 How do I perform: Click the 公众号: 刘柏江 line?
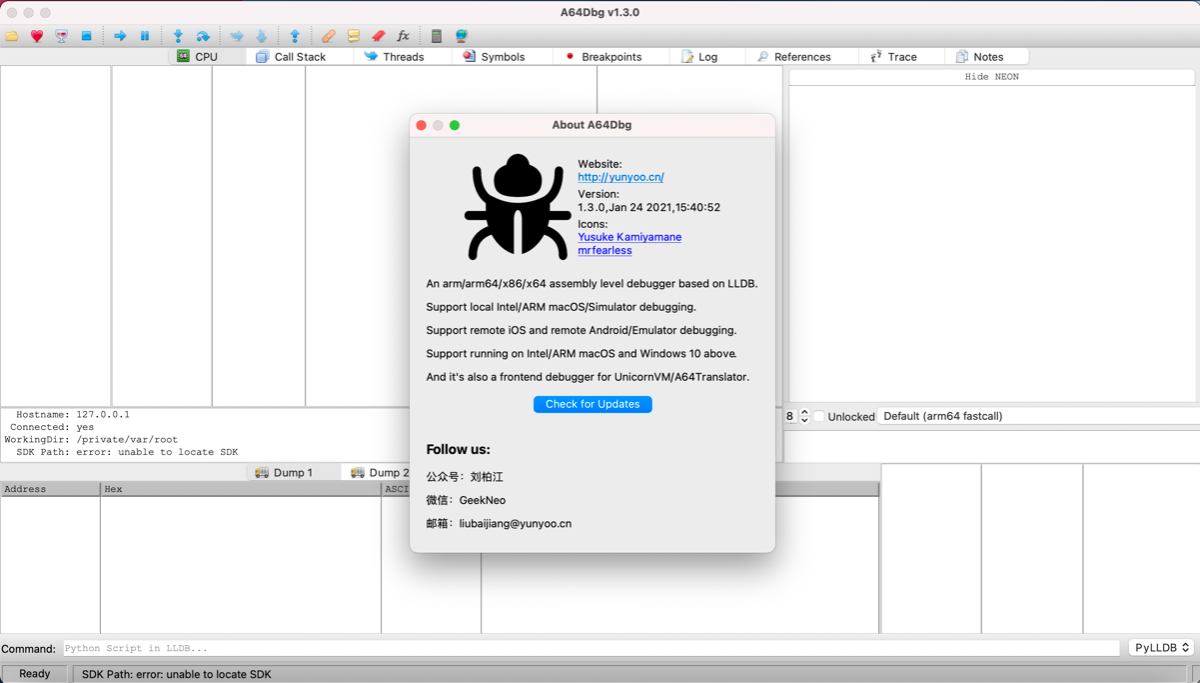pos(465,477)
